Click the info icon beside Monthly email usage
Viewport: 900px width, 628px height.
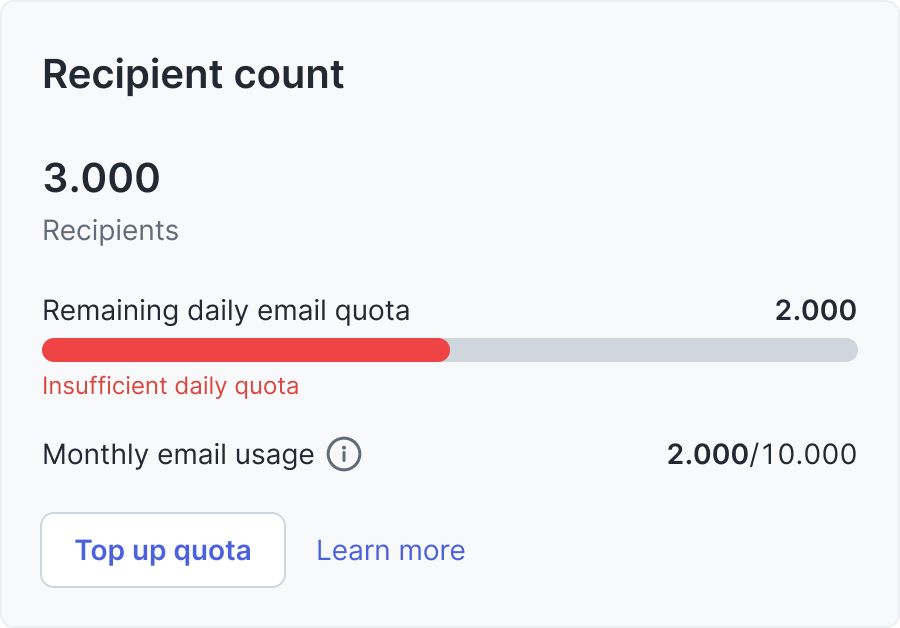pos(344,455)
